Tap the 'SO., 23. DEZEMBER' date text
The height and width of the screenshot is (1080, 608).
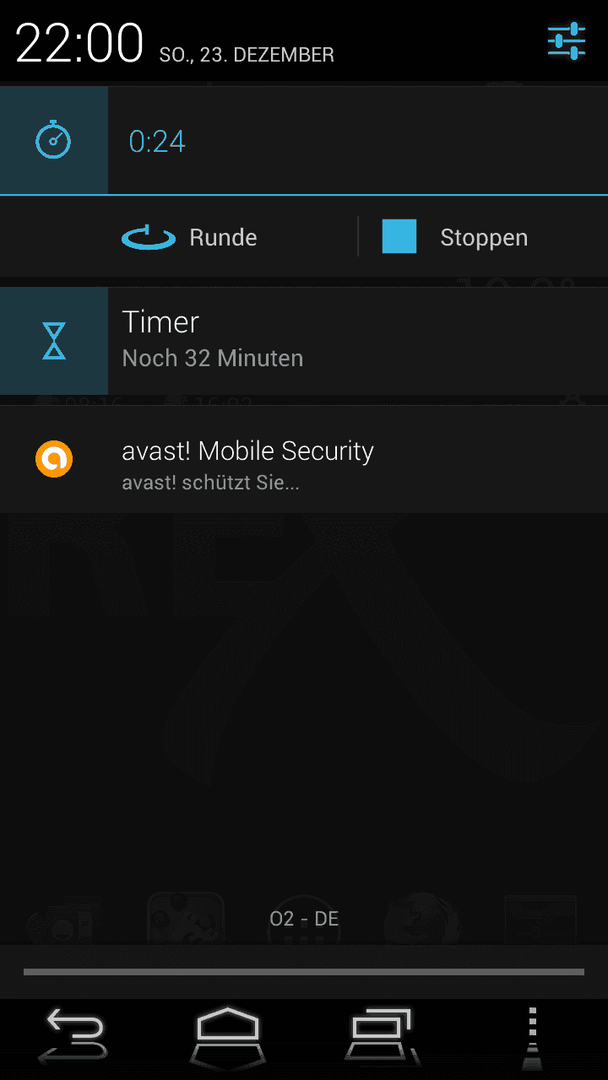247,55
